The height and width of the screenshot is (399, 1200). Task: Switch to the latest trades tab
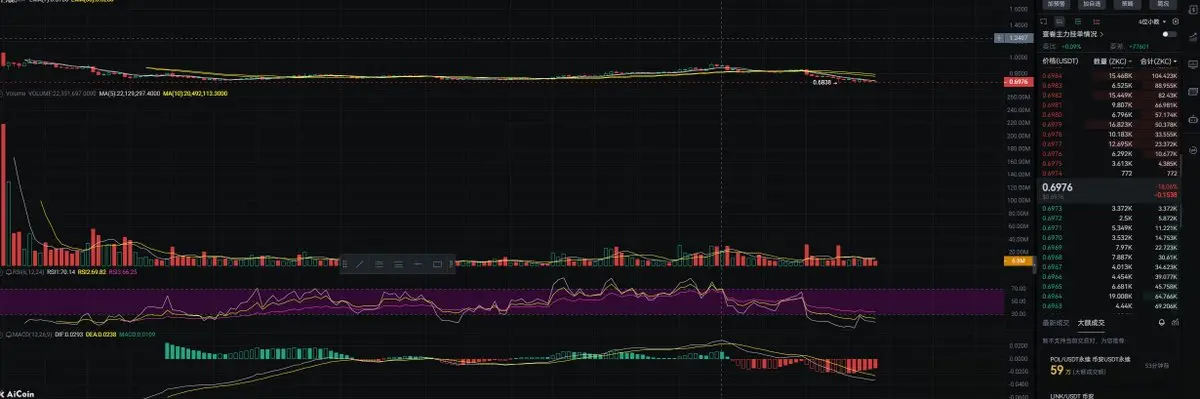pyautogui.click(x=1056, y=323)
